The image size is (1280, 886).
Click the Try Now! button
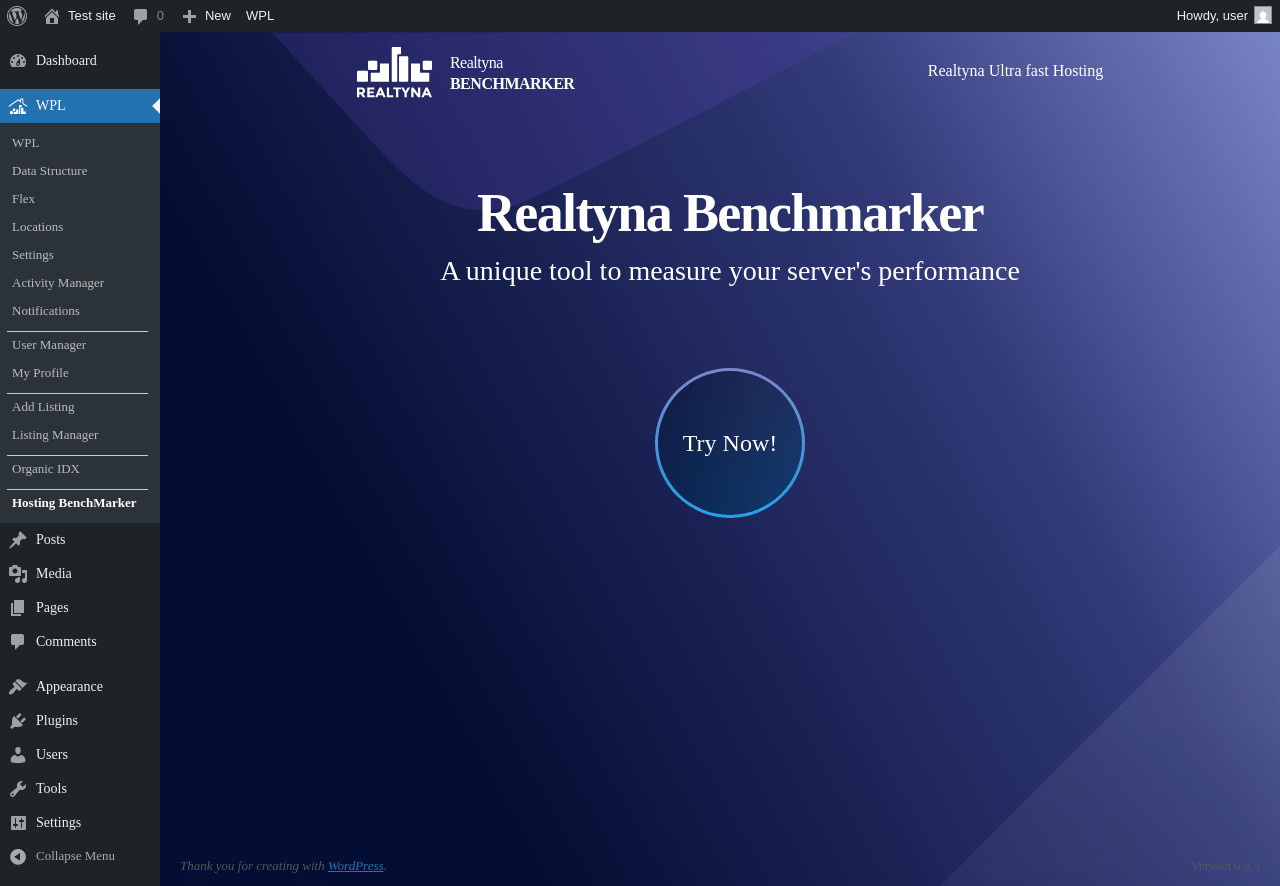pyautogui.click(x=730, y=443)
